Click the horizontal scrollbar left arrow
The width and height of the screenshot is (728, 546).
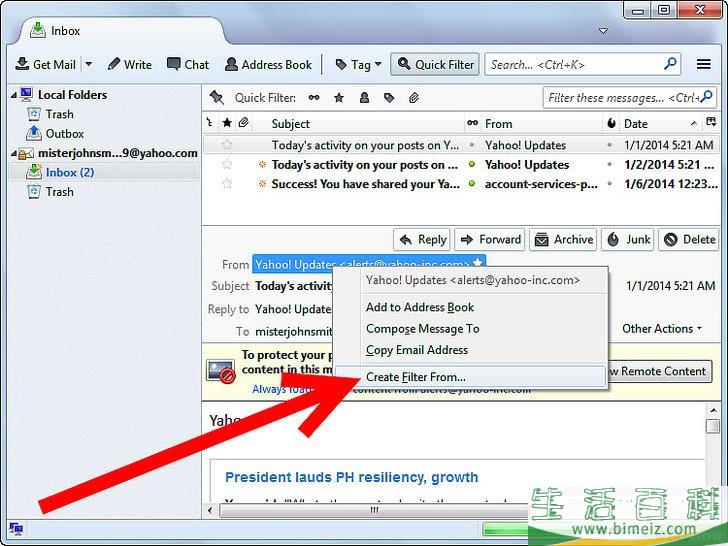coord(210,510)
